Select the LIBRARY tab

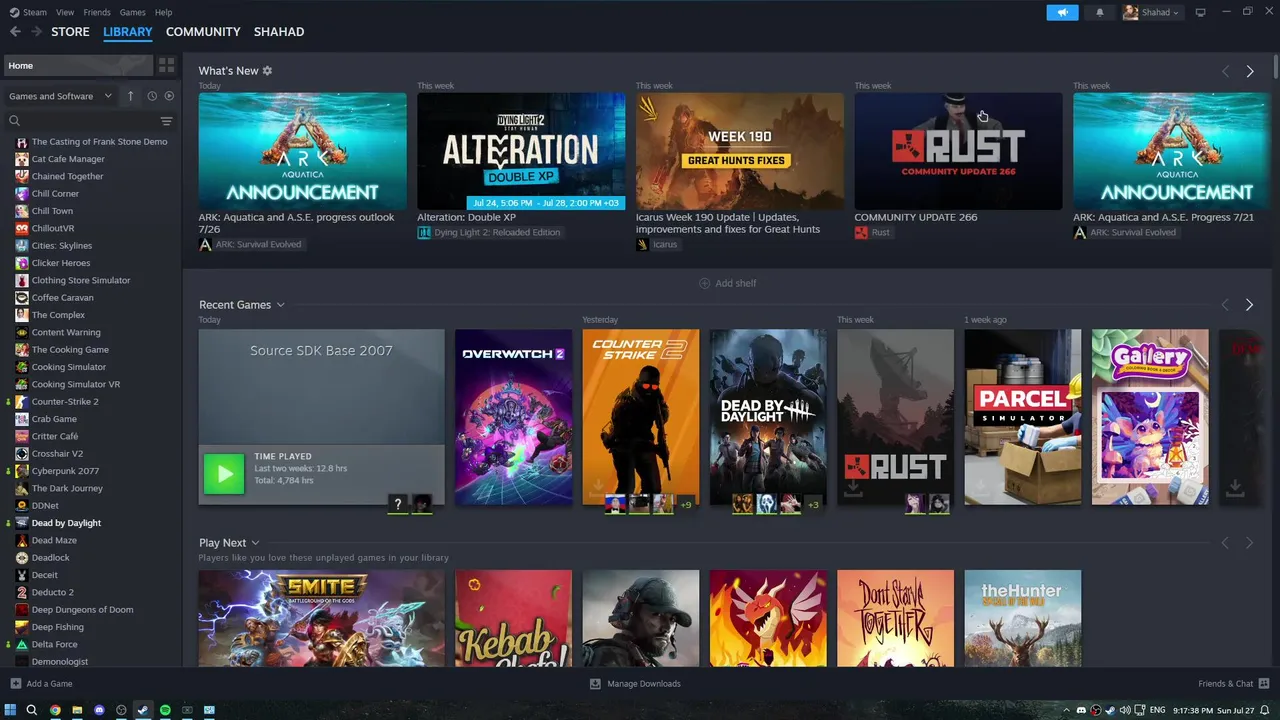click(x=128, y=32)
